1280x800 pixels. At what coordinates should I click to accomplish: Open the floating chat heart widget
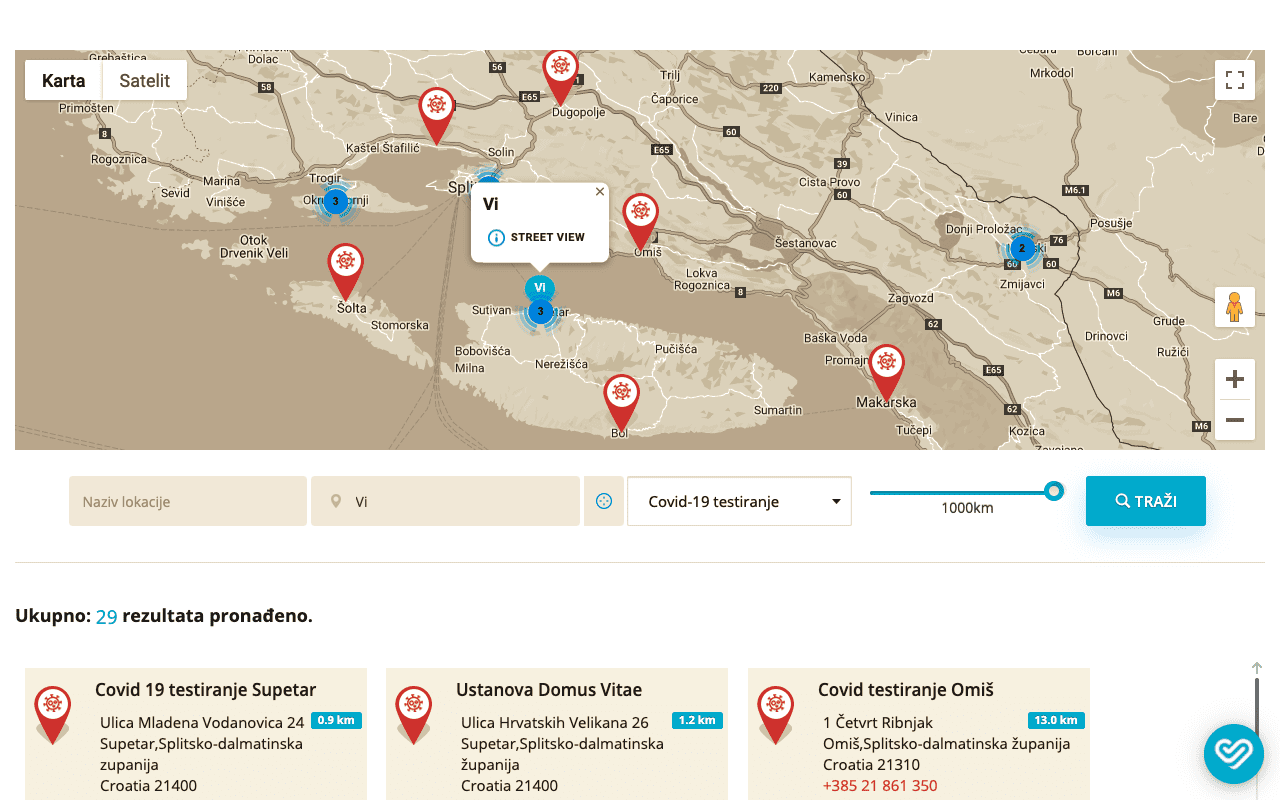(x=1233, y=753)
